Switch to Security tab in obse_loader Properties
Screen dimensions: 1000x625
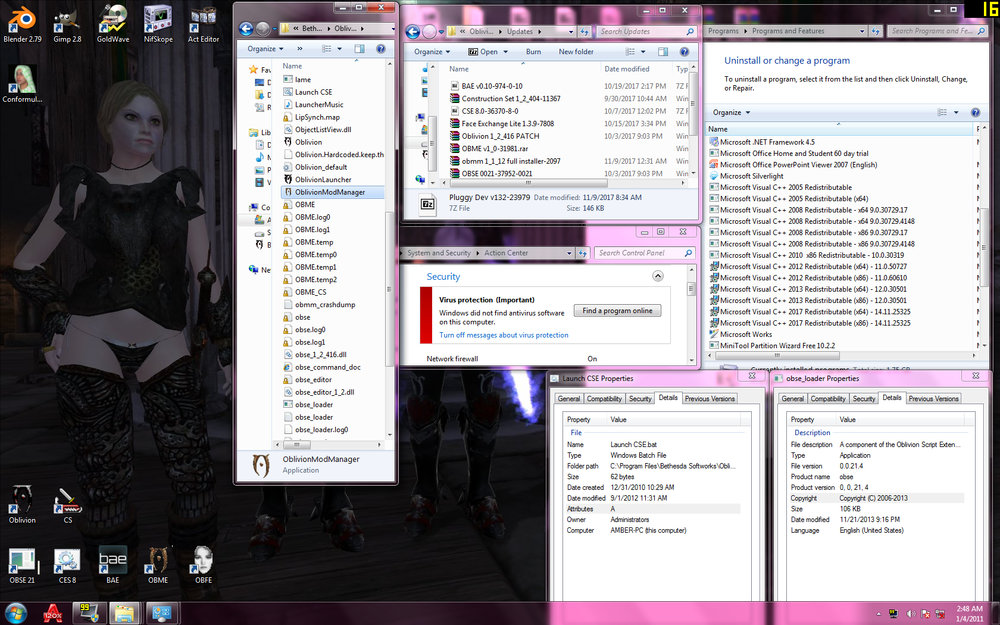864,399
